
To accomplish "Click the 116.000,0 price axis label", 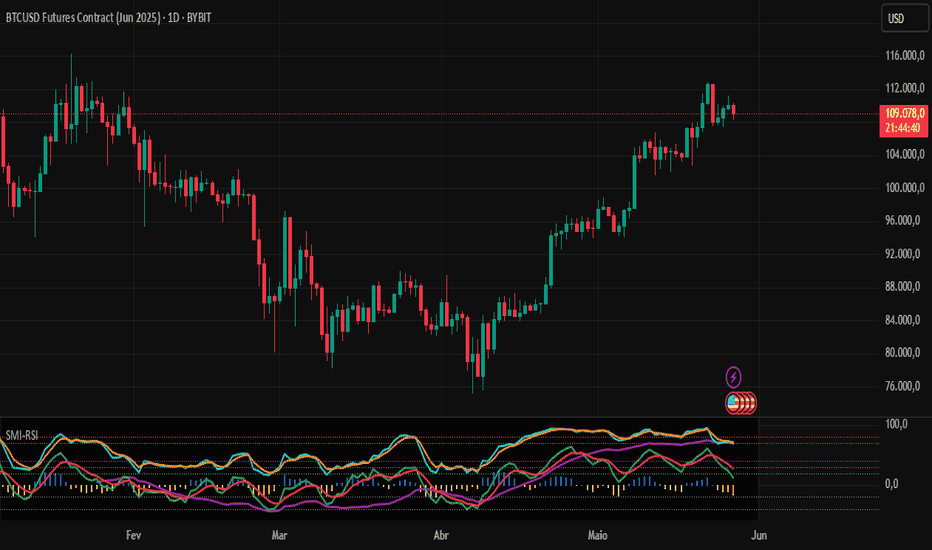I will click(x=905, y=55).
